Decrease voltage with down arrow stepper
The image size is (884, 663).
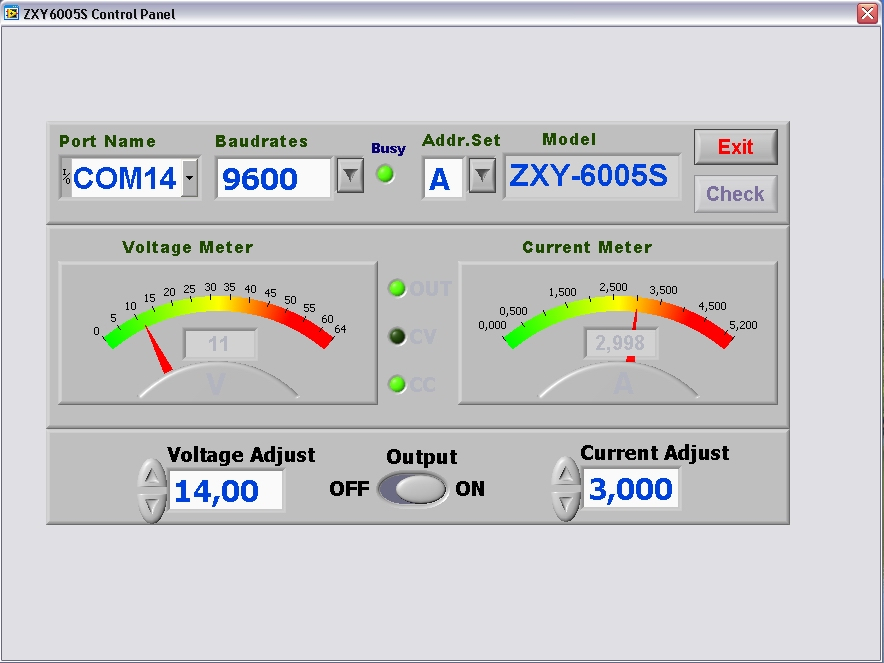pyautogui.click(x=150, y=506)
